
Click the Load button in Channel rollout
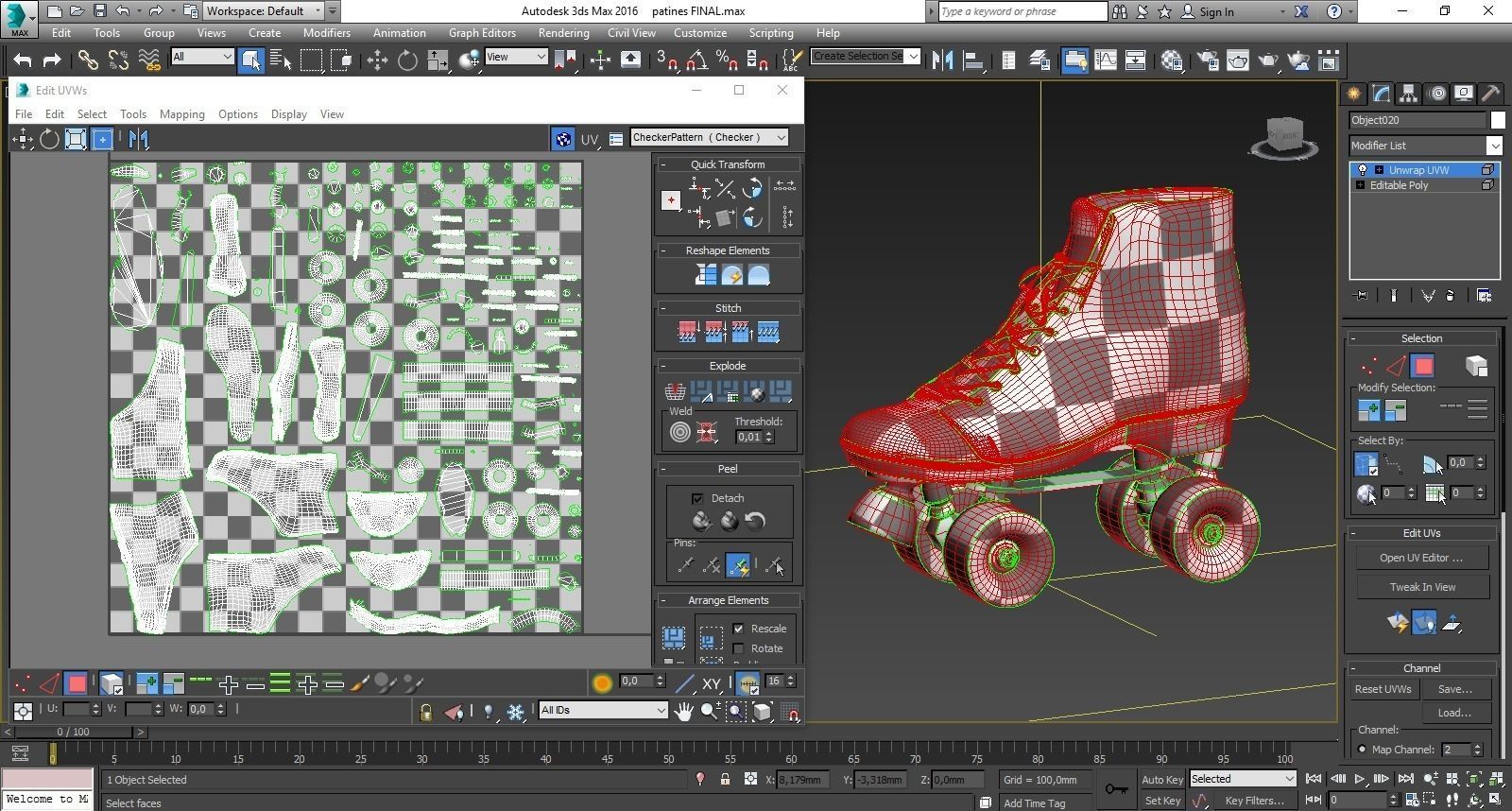(x=1454, y=713)
